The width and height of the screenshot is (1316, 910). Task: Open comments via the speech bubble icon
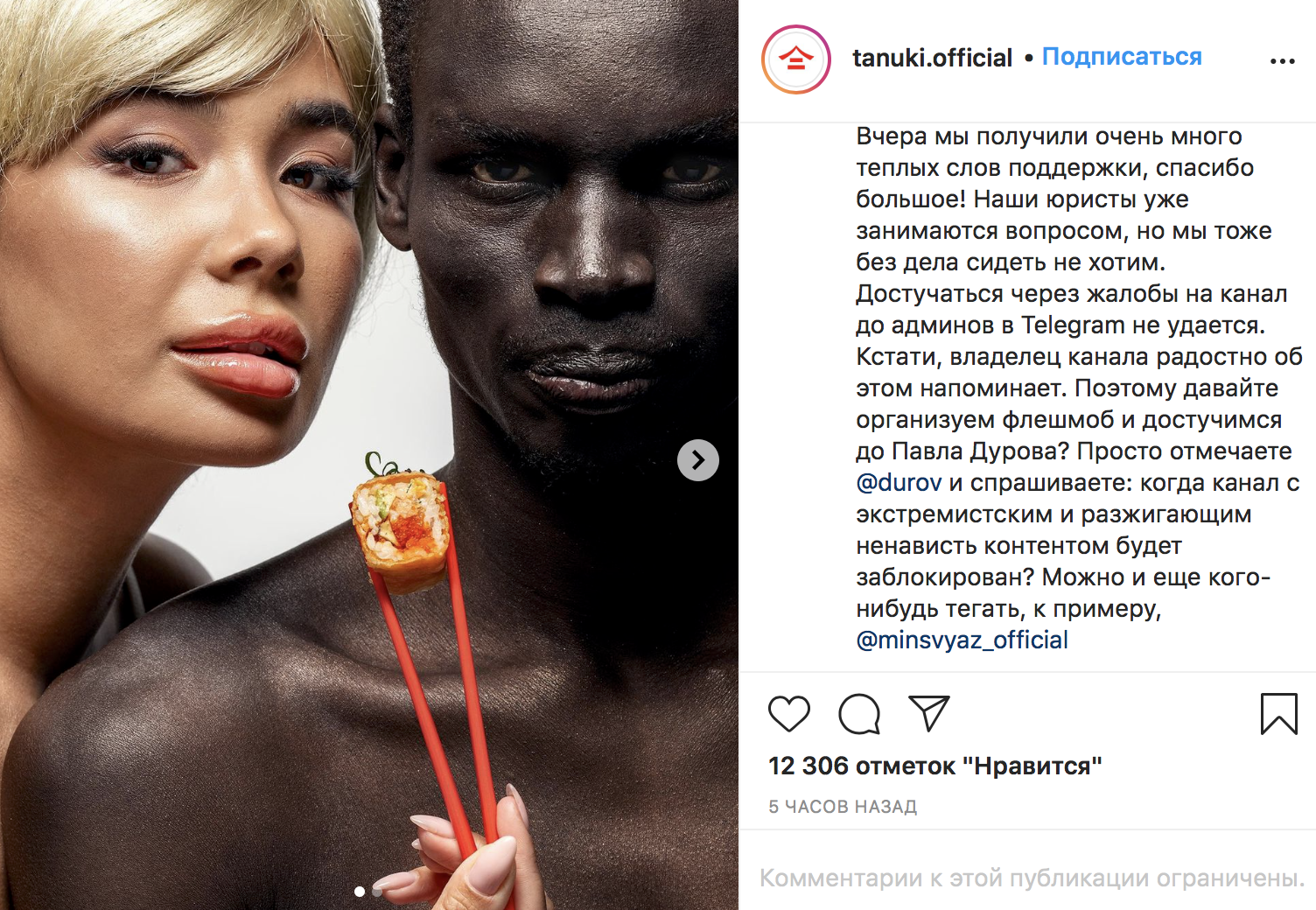pyautogui.click(x=859, y=714)
